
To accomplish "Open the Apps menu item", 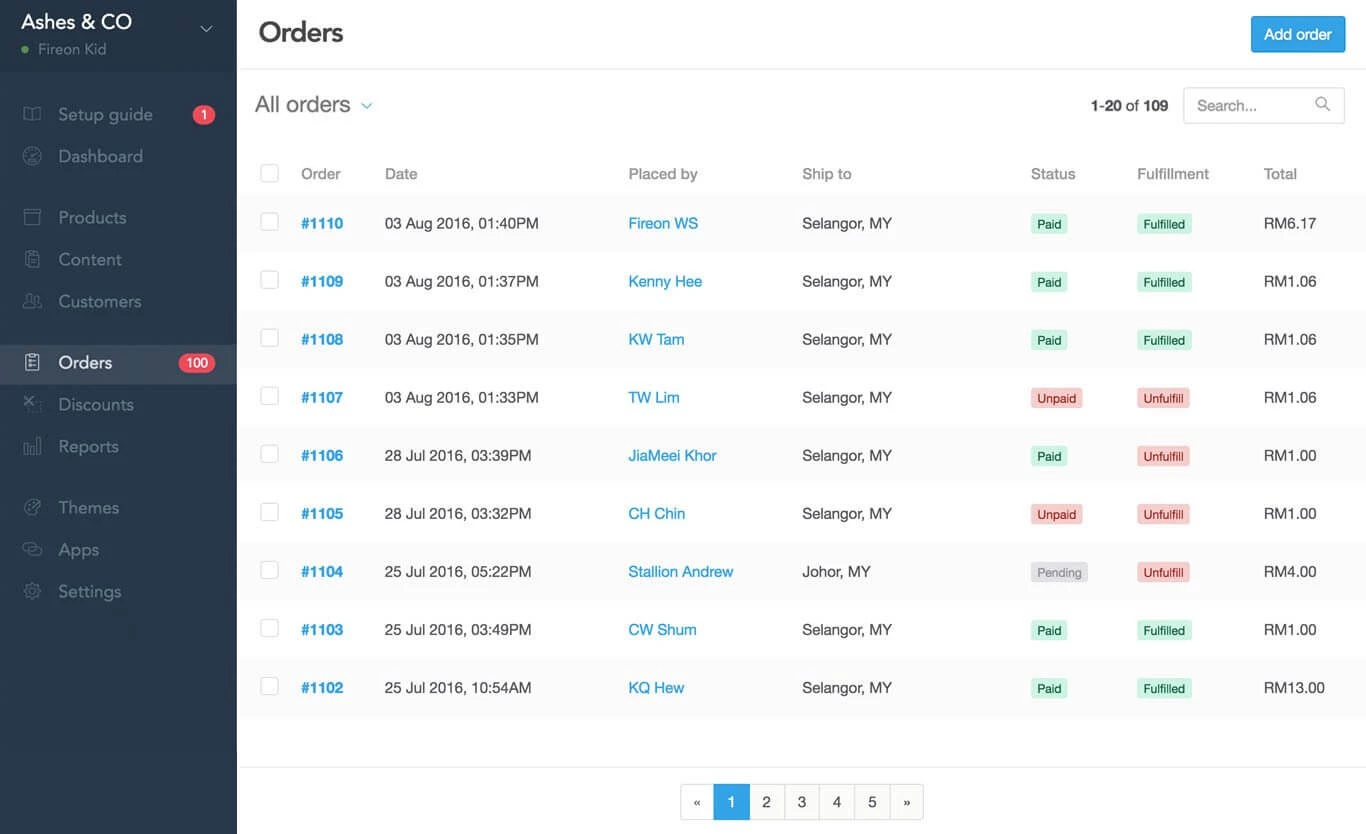I will [x=78, y=549].
